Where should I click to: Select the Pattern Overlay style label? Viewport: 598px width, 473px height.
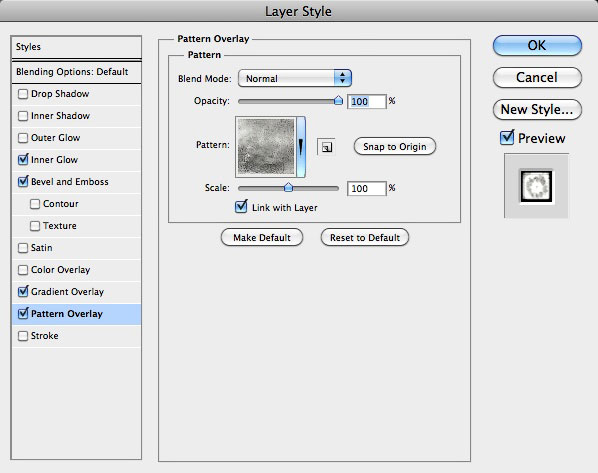[x=67, y=314]
